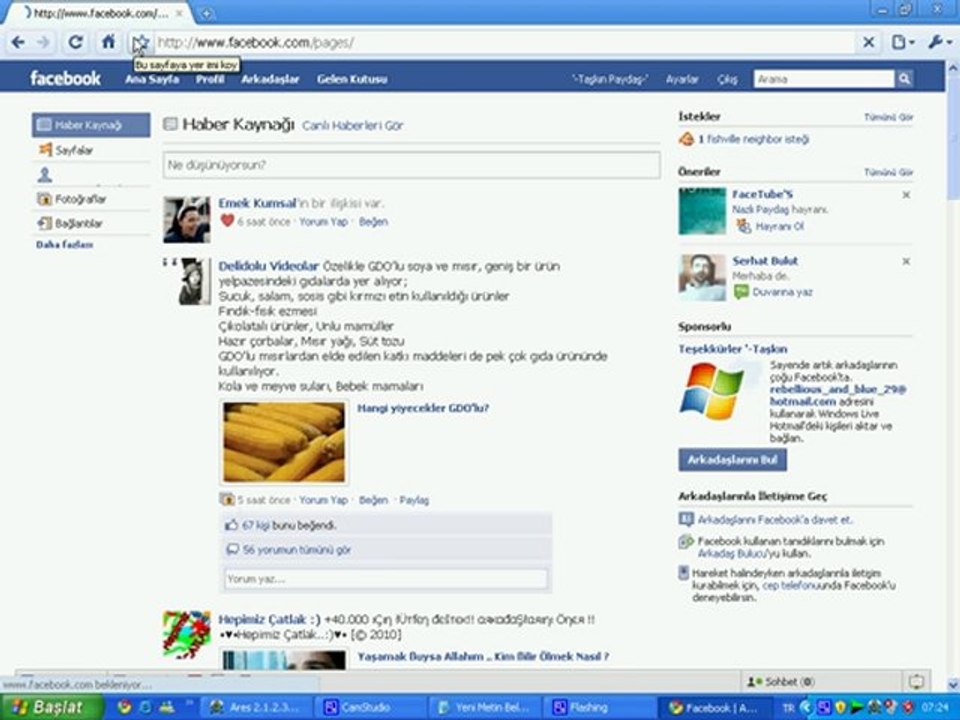Open the wrench settings menu
Screen dimensions: 960x720
tap(939, 42)
